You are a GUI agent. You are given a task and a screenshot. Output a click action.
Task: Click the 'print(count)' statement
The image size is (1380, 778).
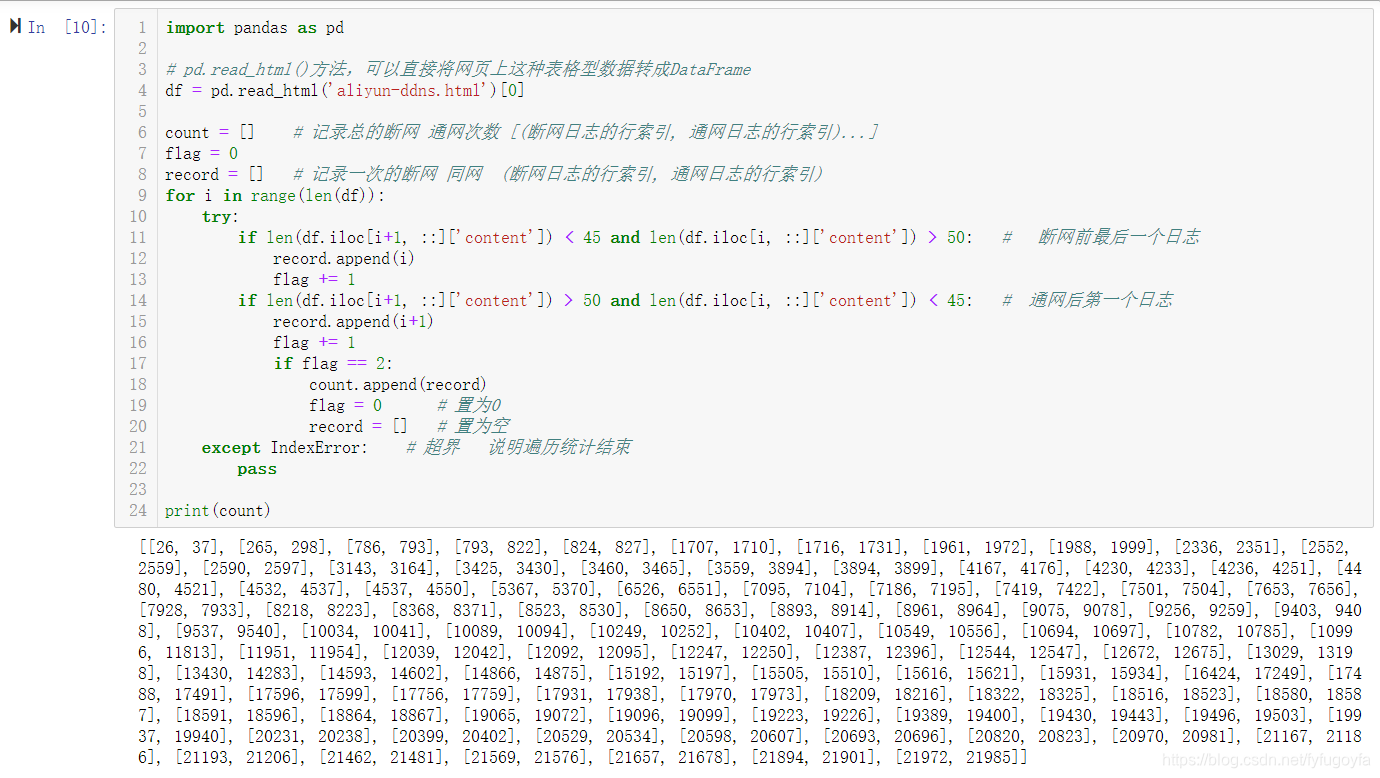218,510
